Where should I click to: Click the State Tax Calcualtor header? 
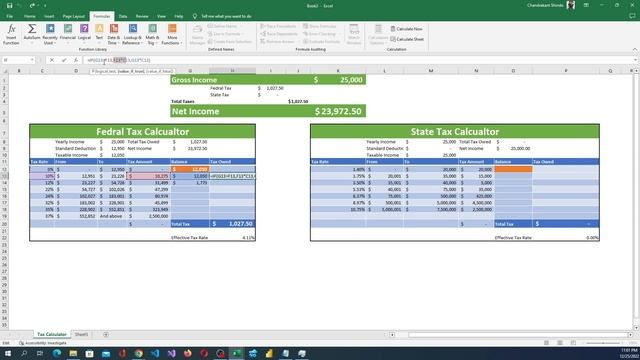[x=455, y=131]
